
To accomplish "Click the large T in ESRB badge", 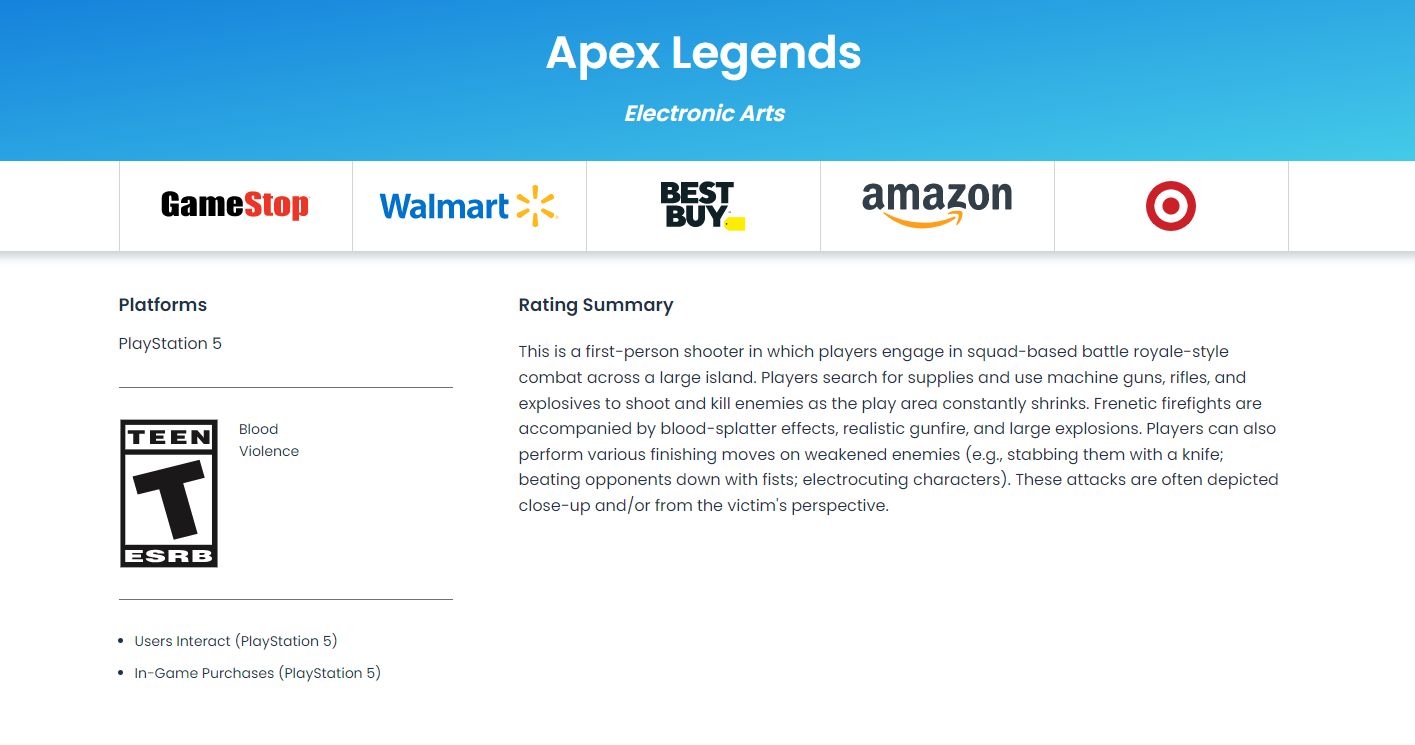I will (x=169, y=497).
